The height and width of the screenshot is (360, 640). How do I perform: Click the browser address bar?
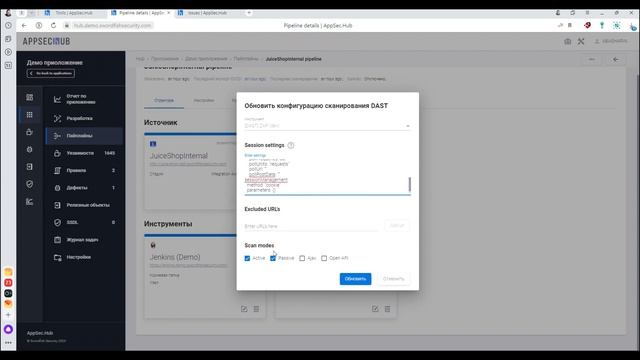tap(112, 25)
